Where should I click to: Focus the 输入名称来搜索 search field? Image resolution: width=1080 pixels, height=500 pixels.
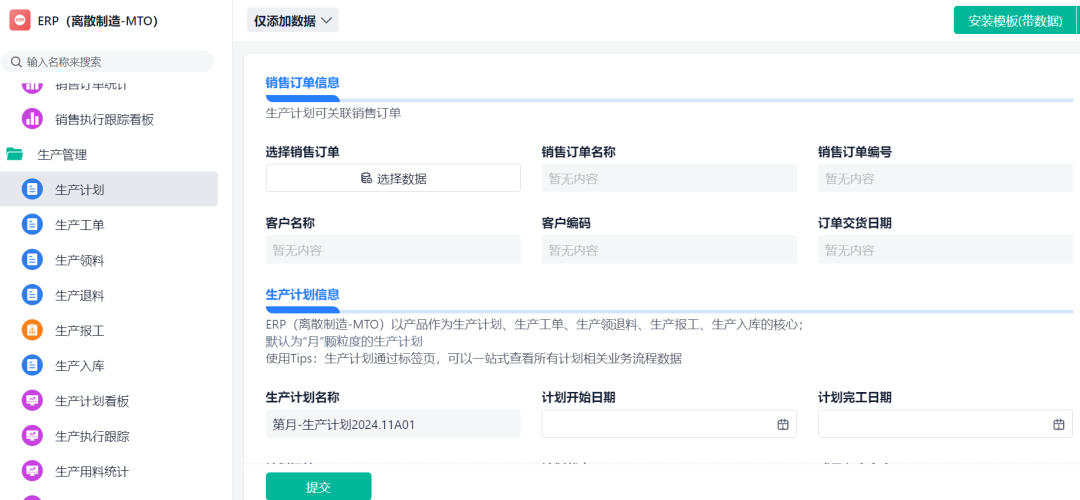click(x=115, y=62)
